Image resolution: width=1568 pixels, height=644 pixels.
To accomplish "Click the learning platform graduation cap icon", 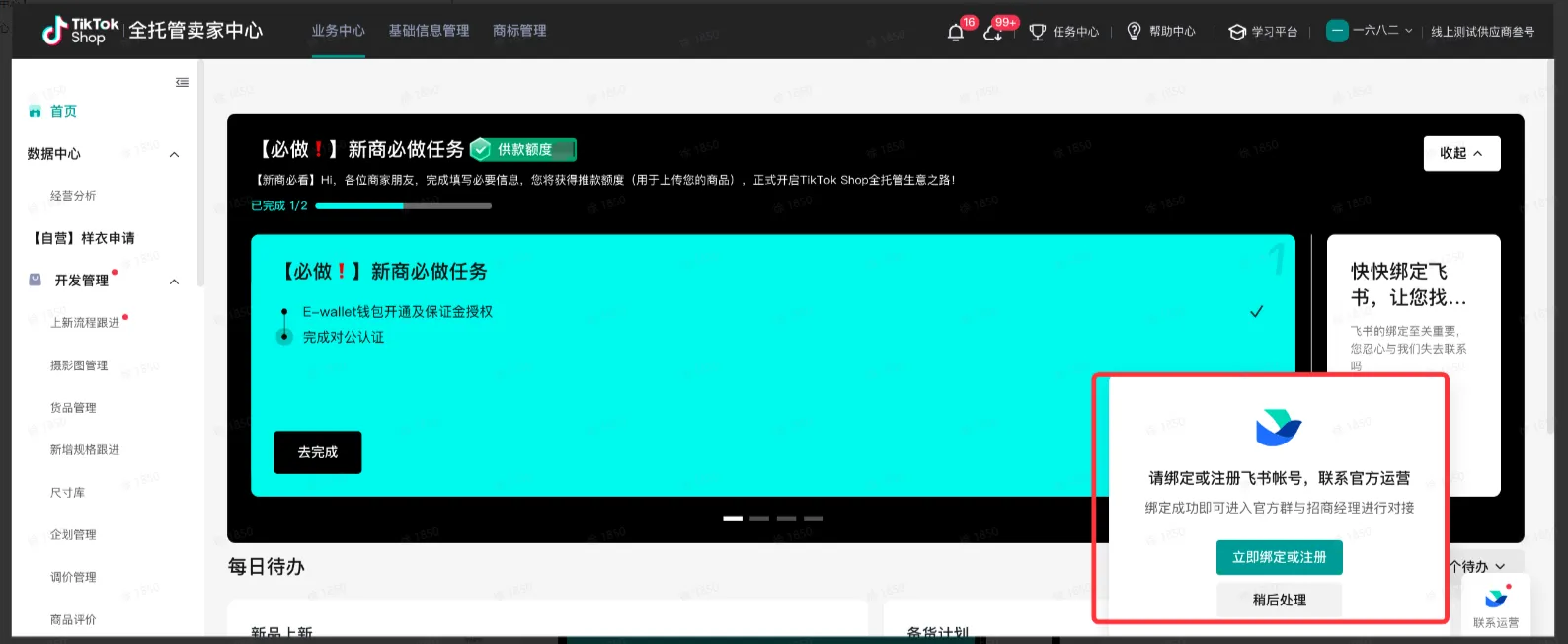I will pos(1237,32).
